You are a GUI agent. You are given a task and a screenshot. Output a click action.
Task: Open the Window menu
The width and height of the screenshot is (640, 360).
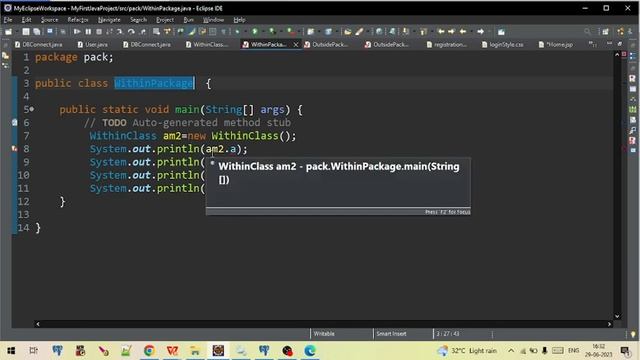pyautogui.click(x=213, y=20)
